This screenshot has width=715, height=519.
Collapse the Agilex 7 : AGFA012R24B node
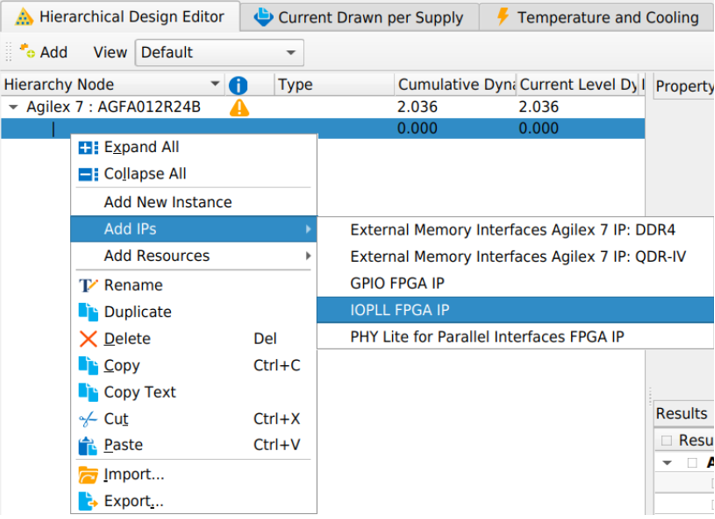[x=12, y=107]
